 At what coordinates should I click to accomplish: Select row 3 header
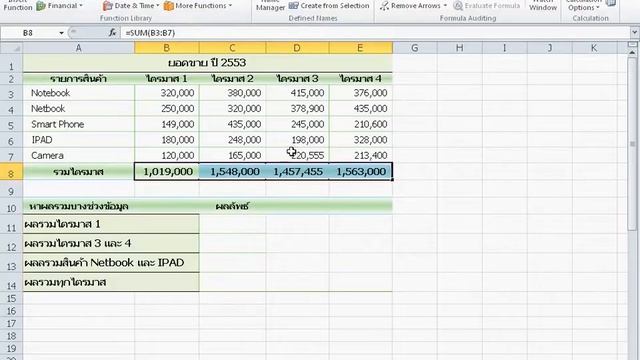(11, 93)
